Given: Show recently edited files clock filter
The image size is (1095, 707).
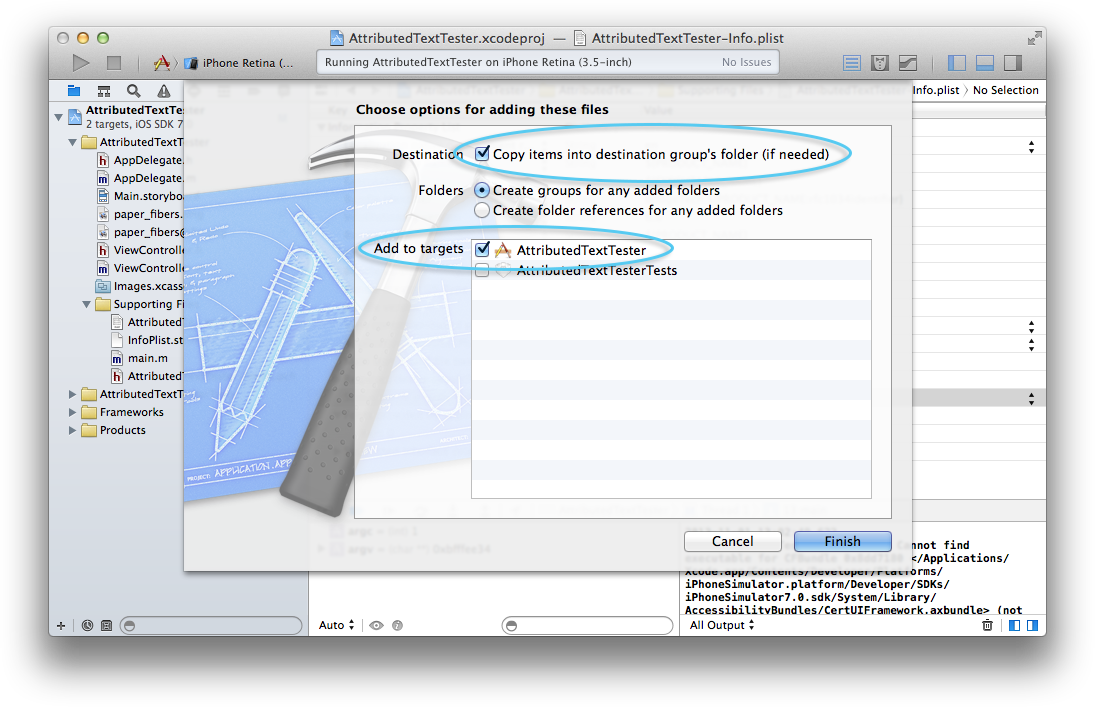Looking at the screenshot, I should coord(87,625).
